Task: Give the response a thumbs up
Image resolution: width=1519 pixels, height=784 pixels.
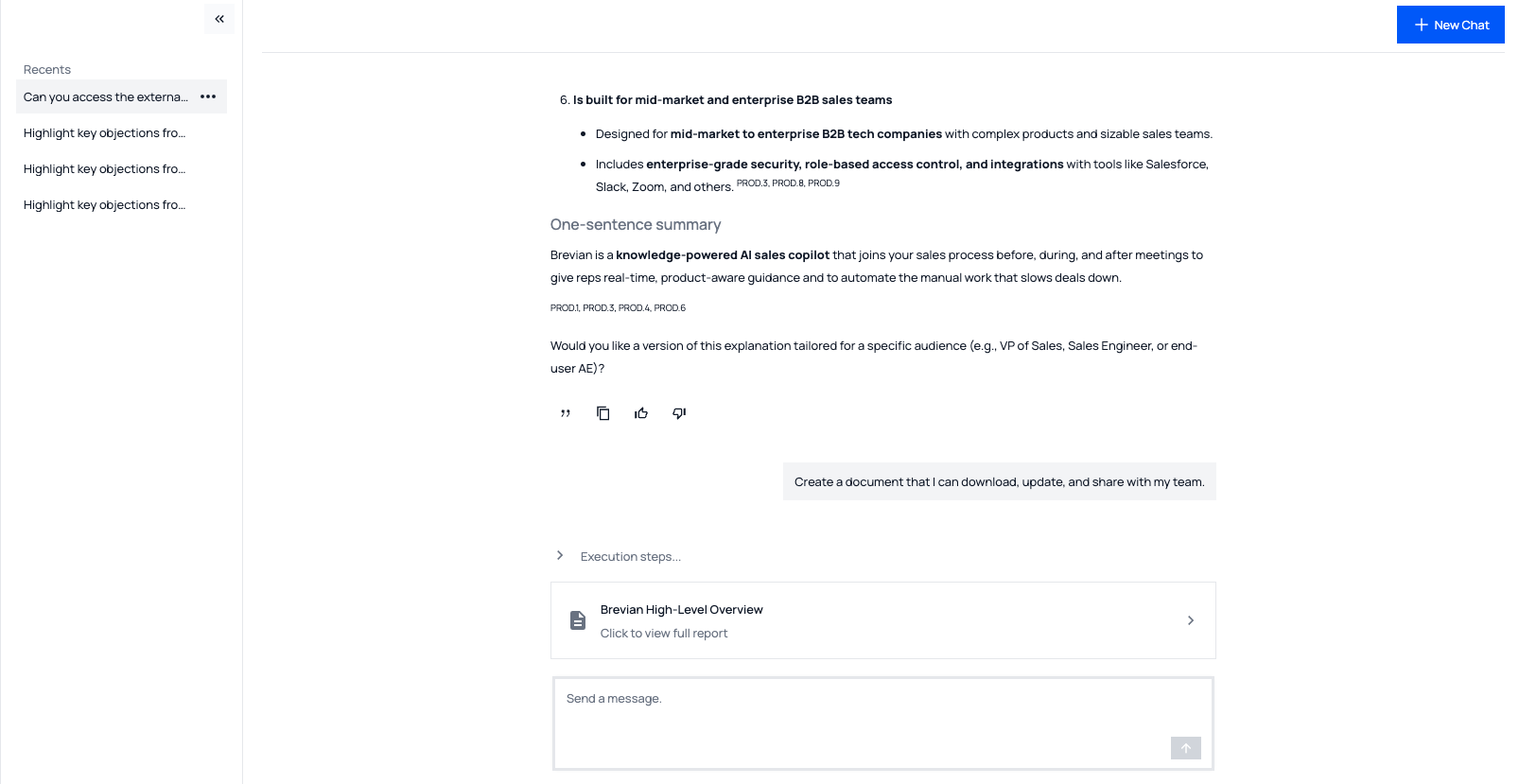Action: 641,413
